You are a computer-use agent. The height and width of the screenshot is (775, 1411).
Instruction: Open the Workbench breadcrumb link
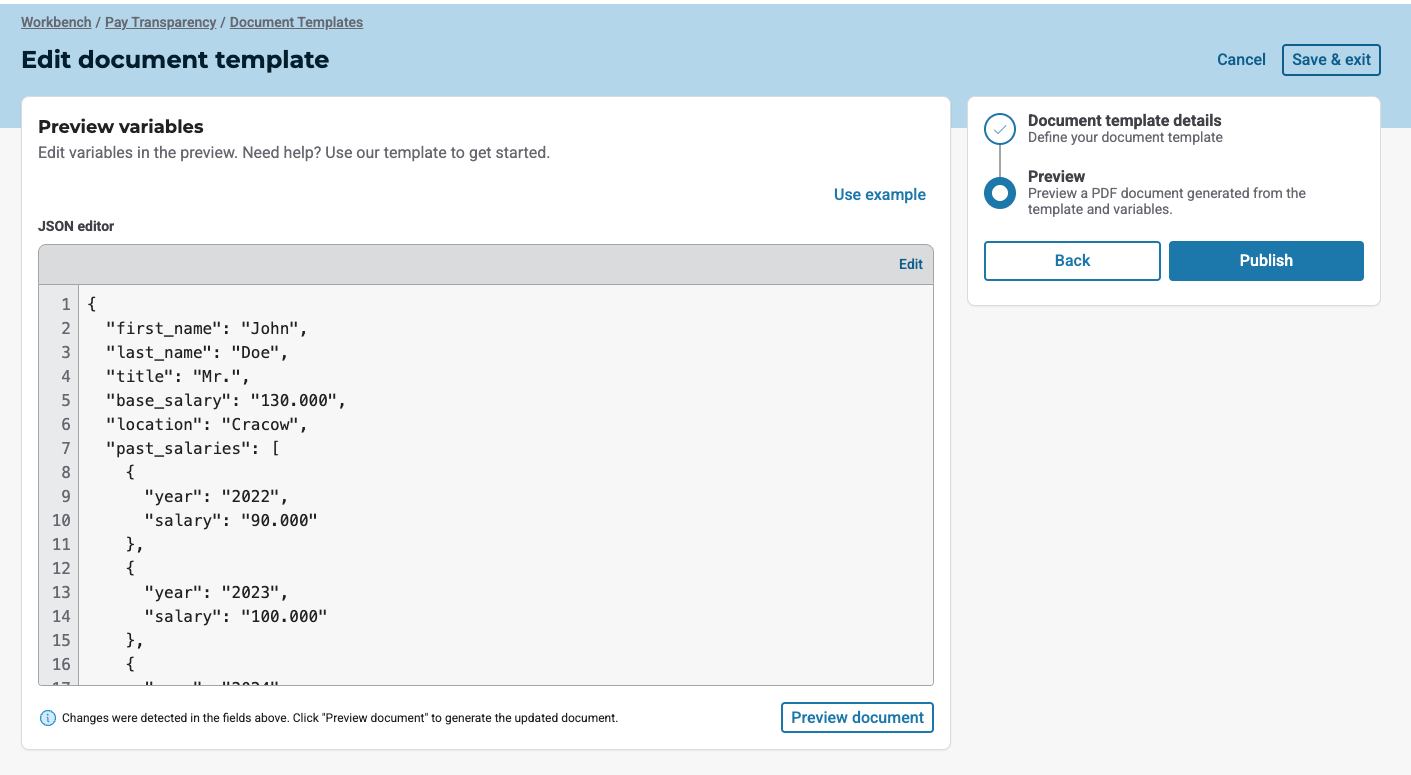[x=56, y=22]
